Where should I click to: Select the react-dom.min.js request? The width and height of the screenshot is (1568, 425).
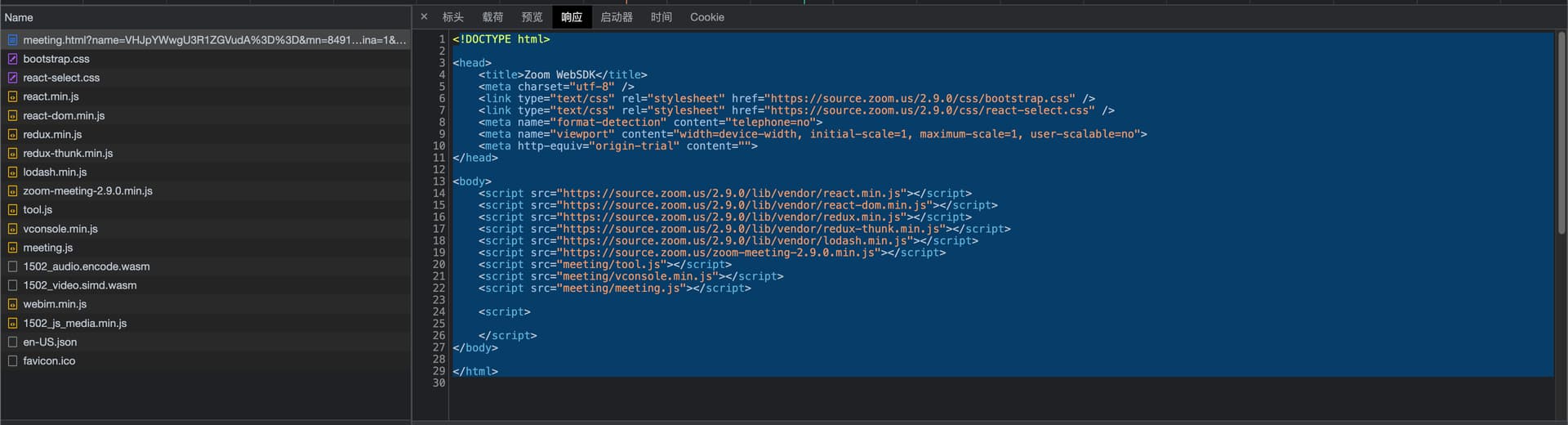pyautogui.click(x=206, y=115)
